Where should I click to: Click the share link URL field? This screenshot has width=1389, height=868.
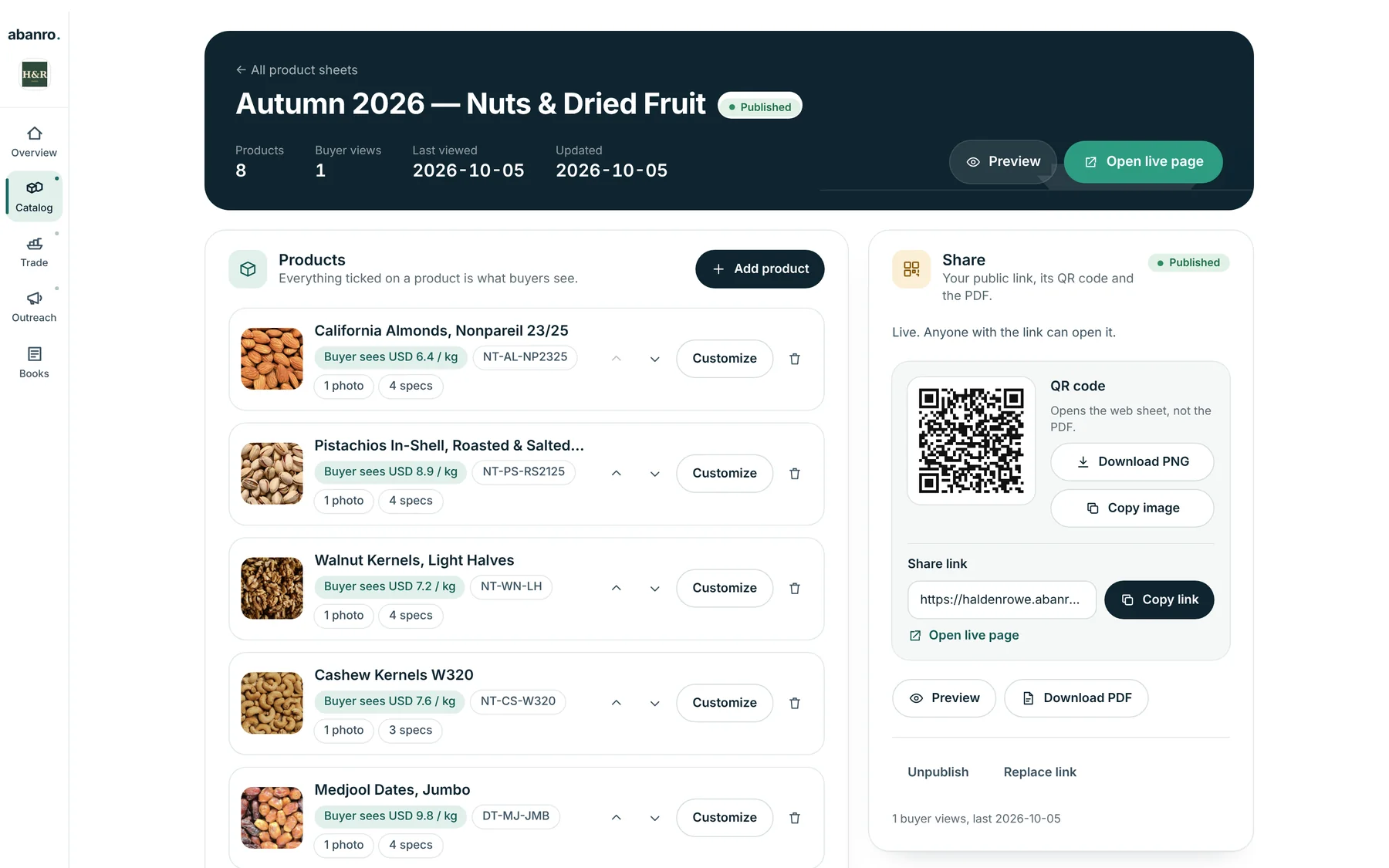point(1002,600)
